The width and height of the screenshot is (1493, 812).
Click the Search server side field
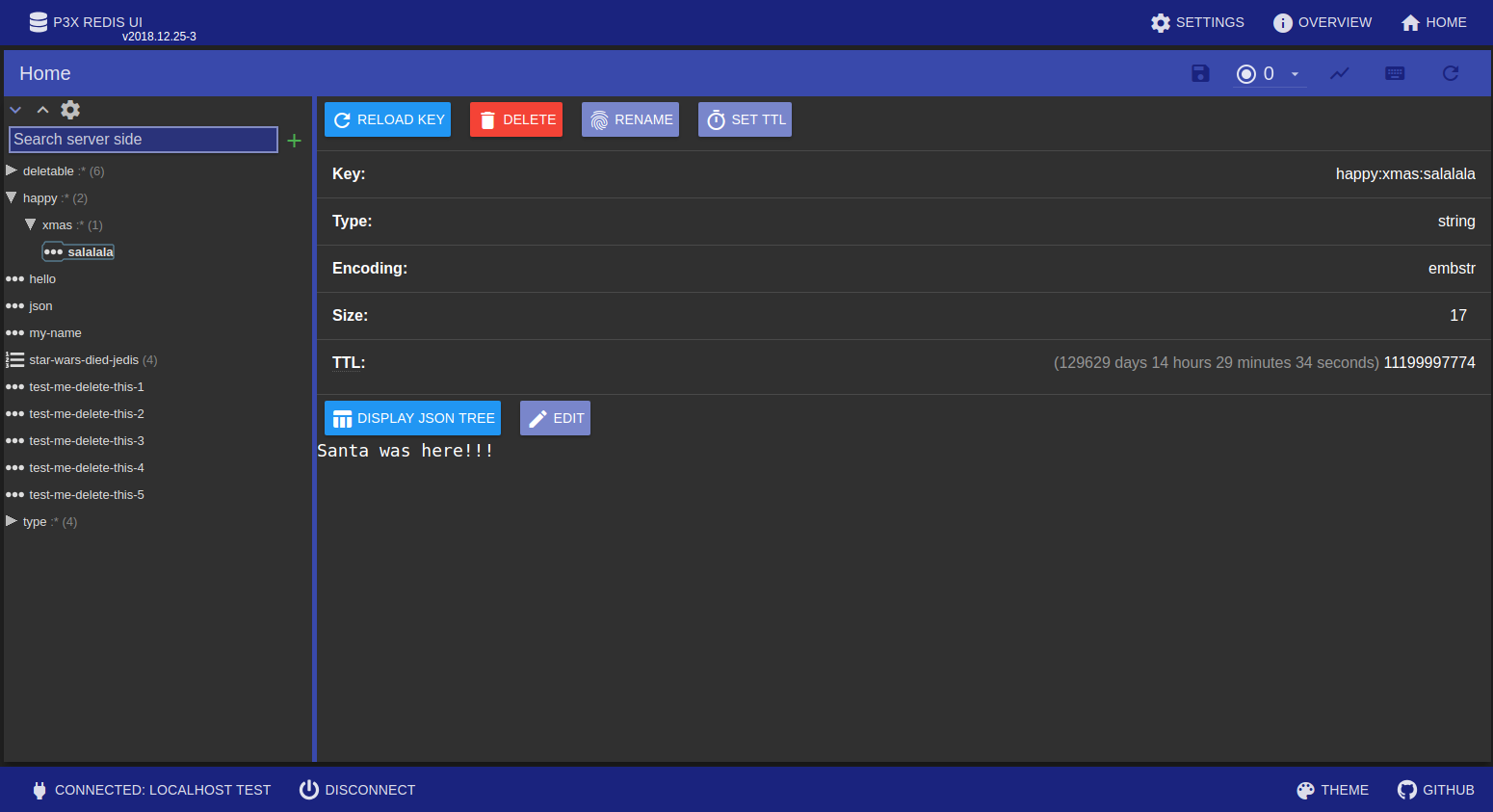(144, 140)
